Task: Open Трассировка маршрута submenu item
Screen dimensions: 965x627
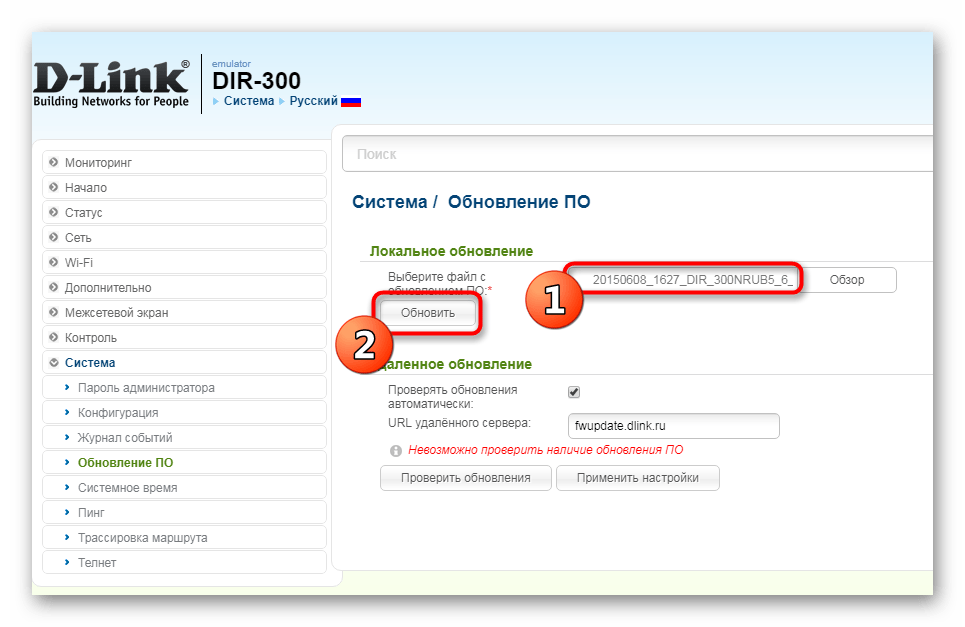Action: coord(184,537)
